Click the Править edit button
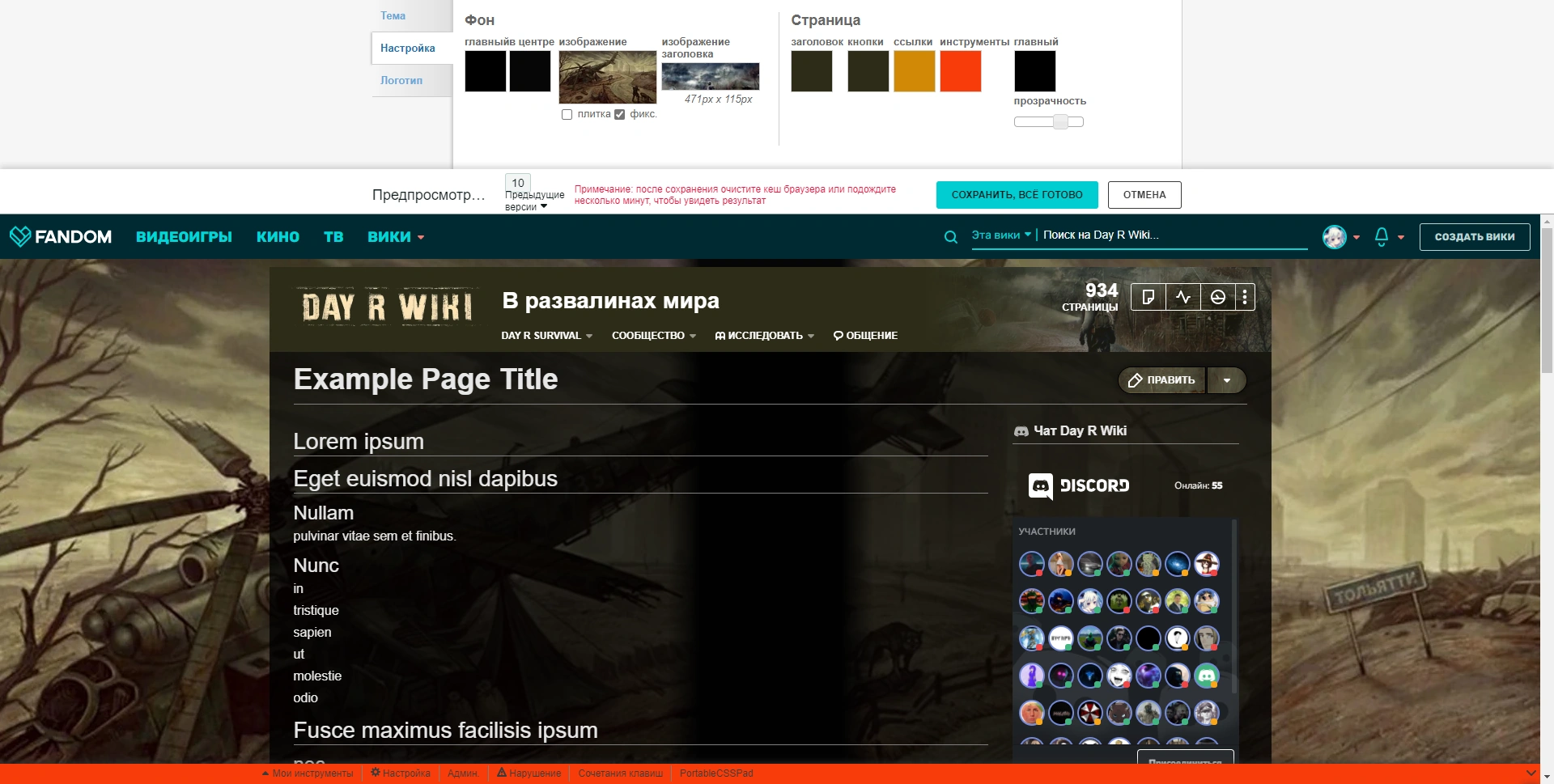 tap(1162, 380)
